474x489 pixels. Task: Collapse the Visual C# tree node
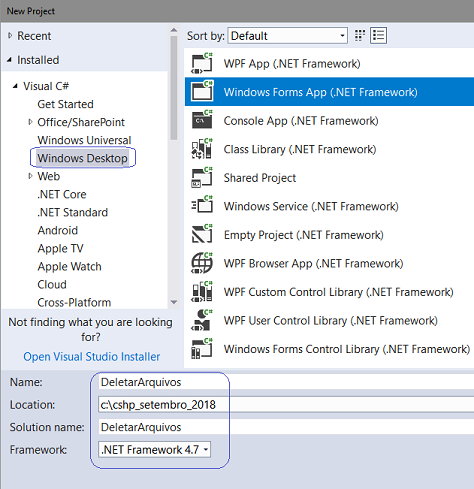15,86
